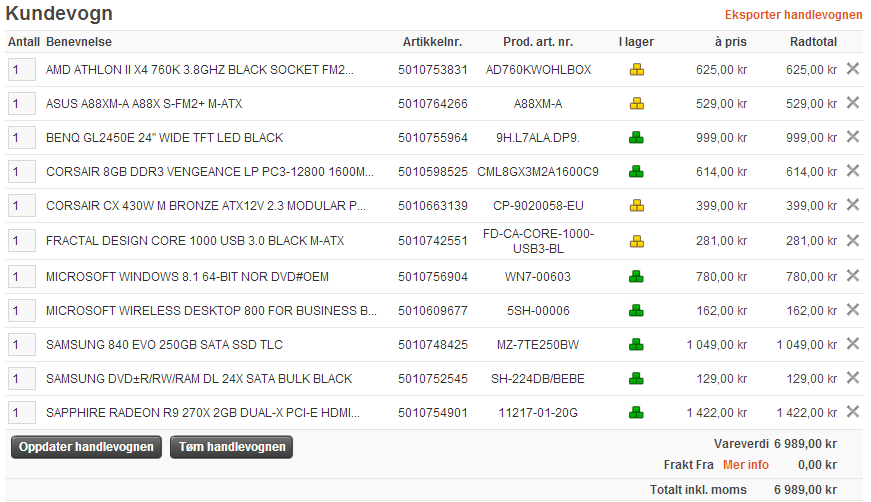The height and width of the screenshot is (502, 871).
Task: Open Eksporter handlevognen link
Action: (793, 15)
